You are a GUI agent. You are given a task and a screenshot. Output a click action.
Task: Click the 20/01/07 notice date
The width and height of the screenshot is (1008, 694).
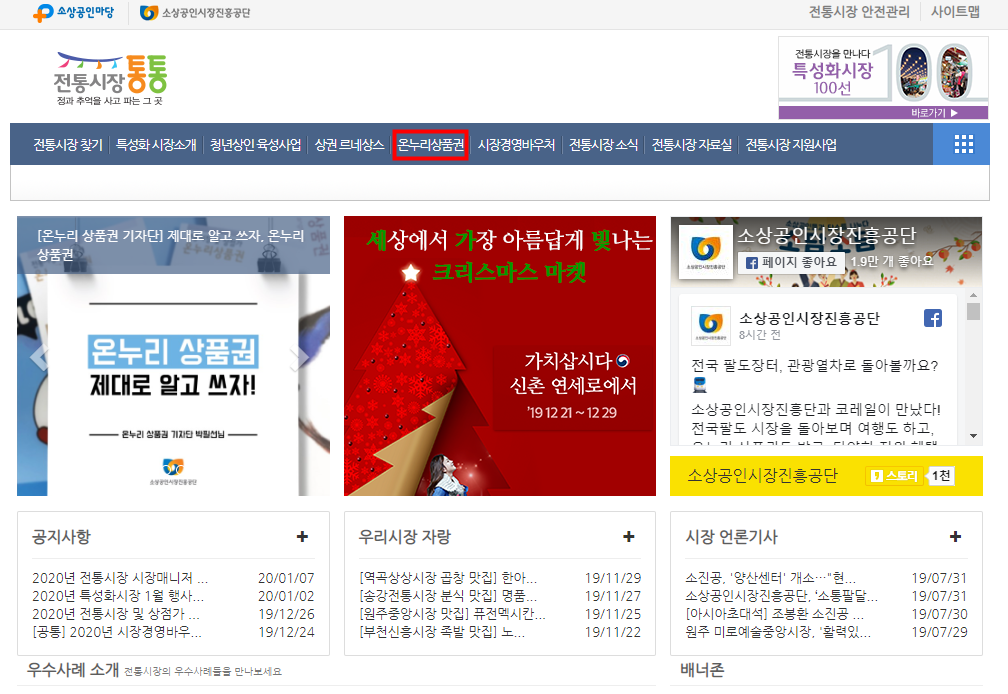pos(287,578)
